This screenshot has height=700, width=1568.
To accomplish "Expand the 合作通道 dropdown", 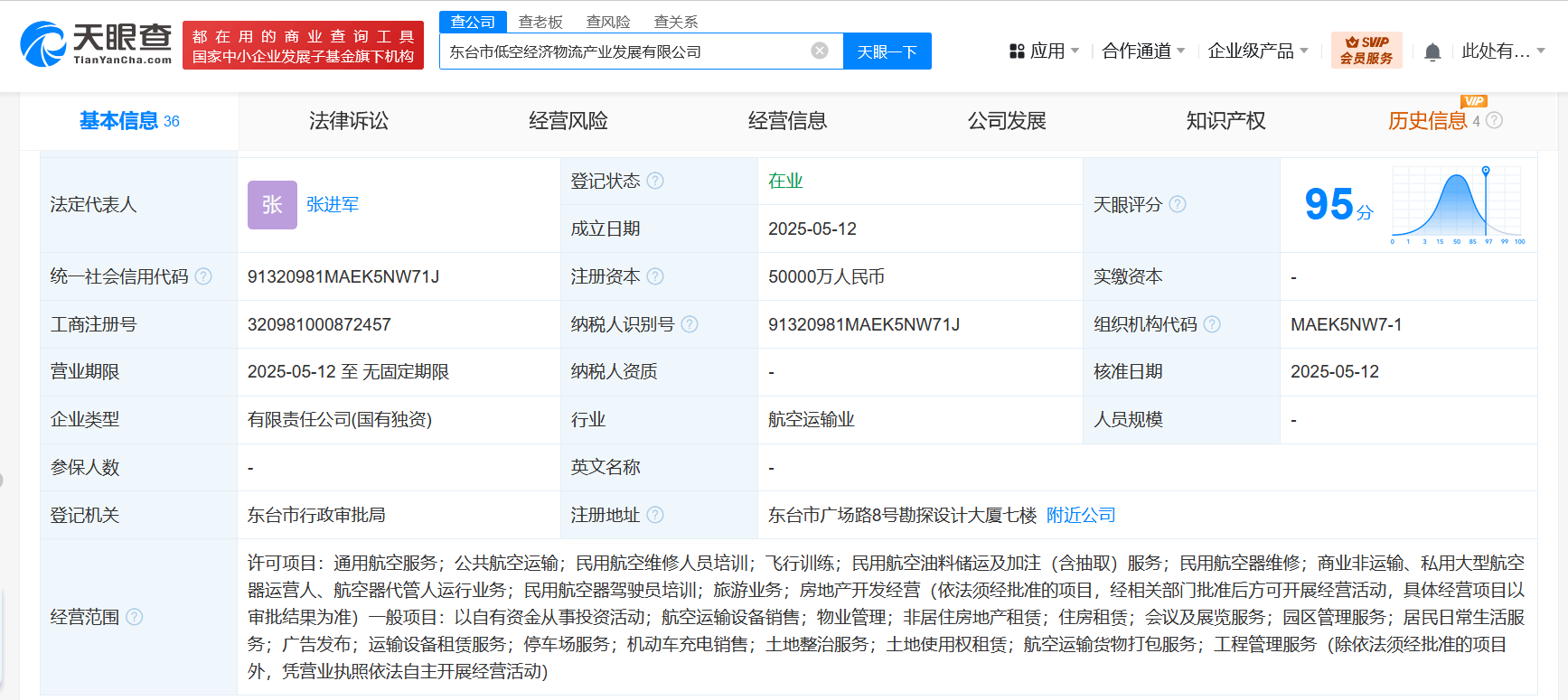I will [1142, 51].
